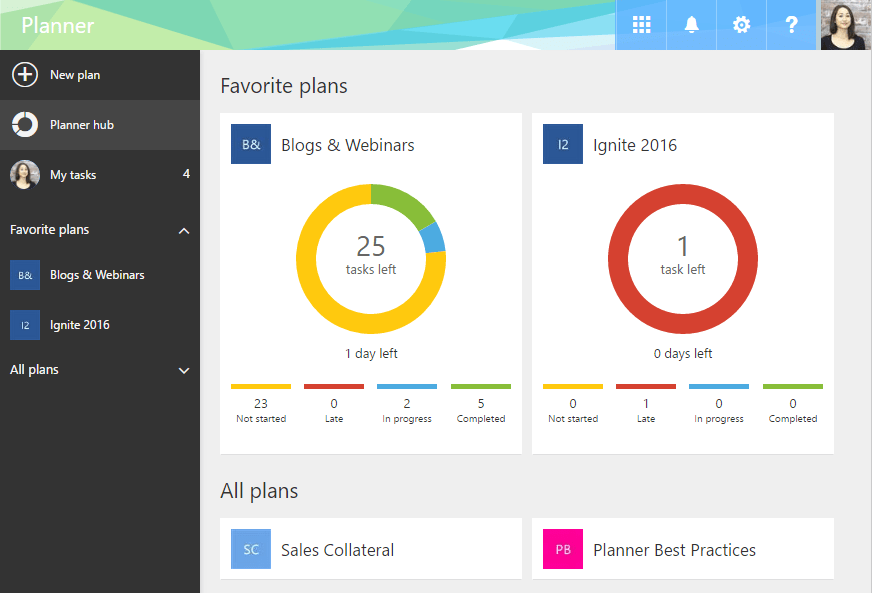Click '1 day left' text
This screenshot has width=872, height=593.
[371, 353]
